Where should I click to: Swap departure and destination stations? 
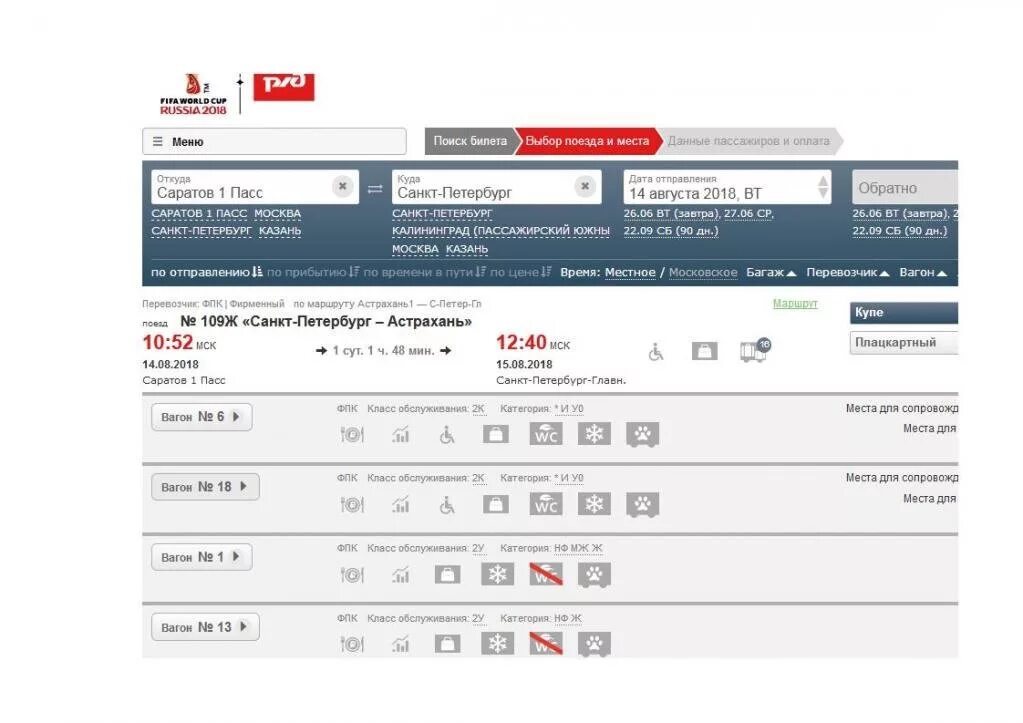(375, 189)
